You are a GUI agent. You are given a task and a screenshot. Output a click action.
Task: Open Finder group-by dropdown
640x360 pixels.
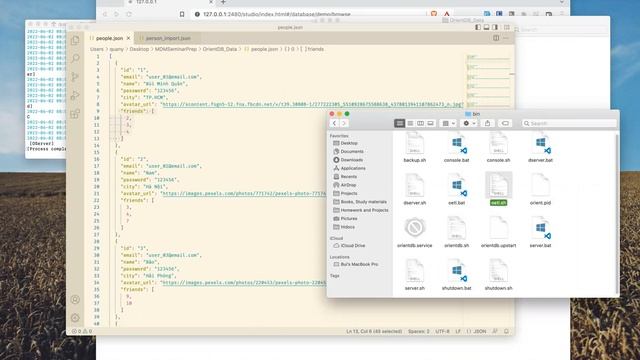448,123
